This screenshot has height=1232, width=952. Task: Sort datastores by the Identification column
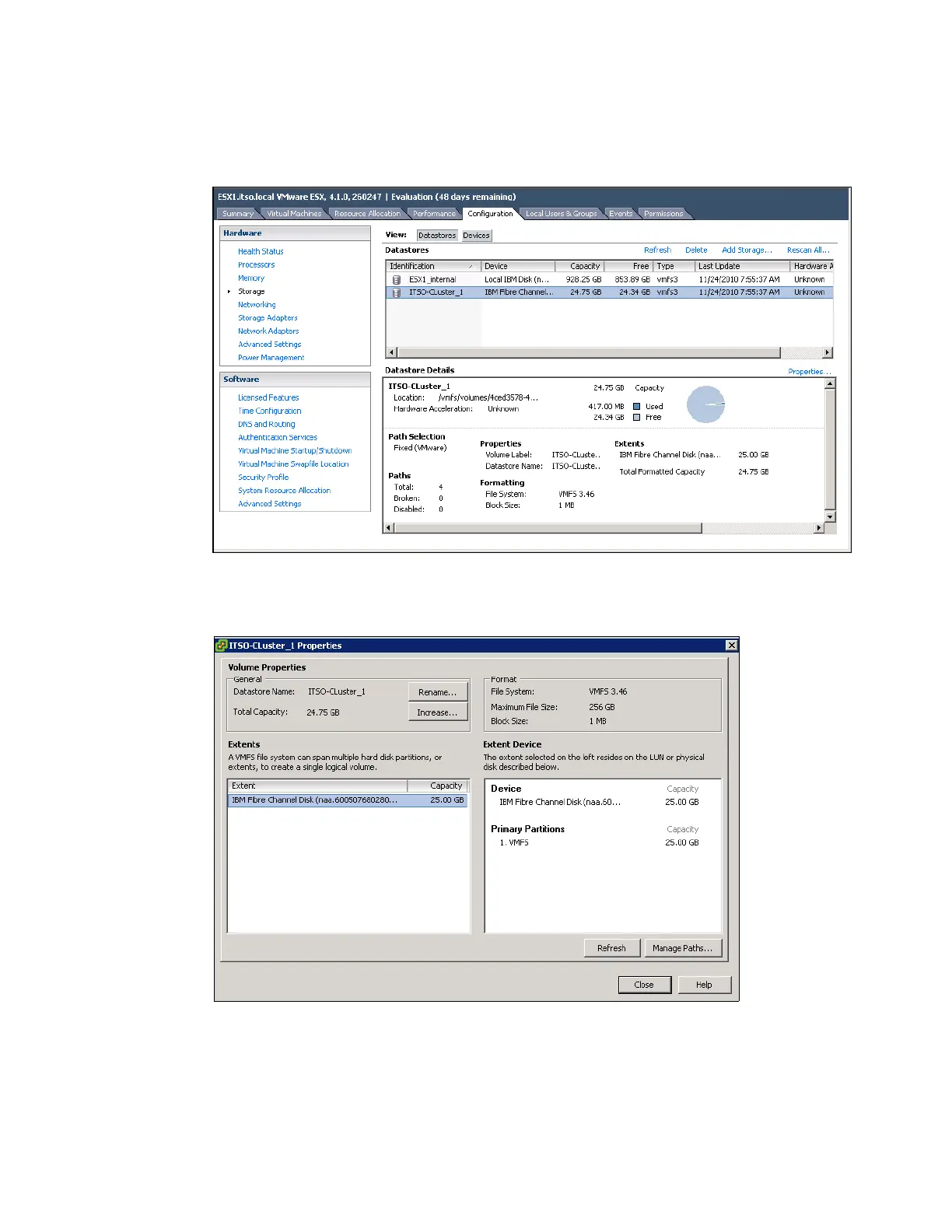click(433, 266)
